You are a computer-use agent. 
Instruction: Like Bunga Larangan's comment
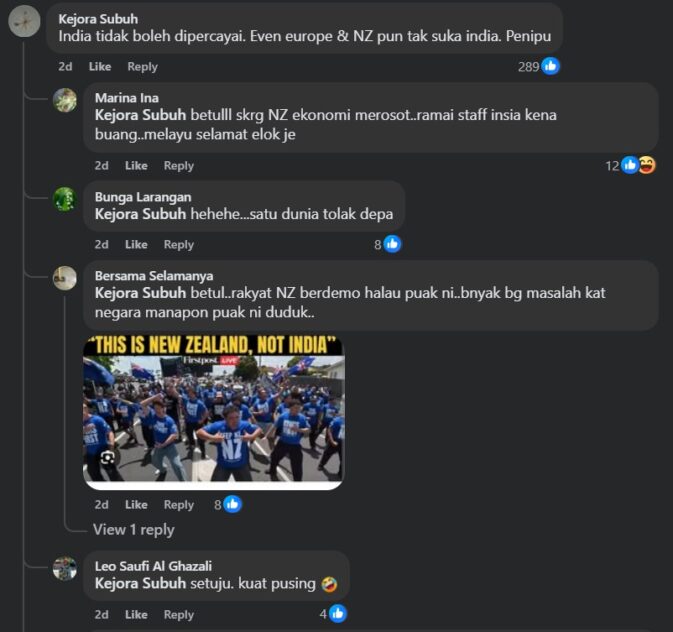pyautogui.click(x=136, y=245)
